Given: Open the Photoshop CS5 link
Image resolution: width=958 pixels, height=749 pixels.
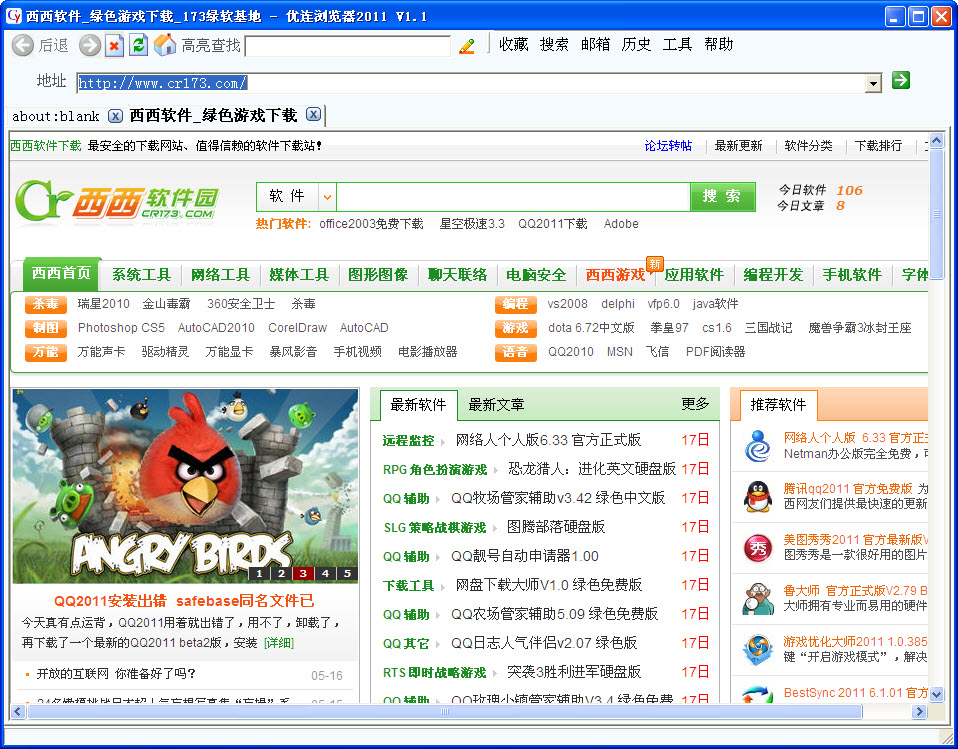Looking at the screenshot, I should (121, 328).
